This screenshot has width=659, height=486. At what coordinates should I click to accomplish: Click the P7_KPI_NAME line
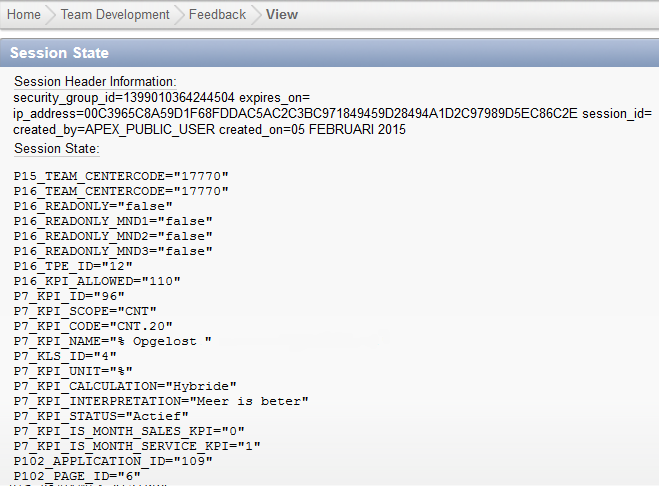[113, 341]
